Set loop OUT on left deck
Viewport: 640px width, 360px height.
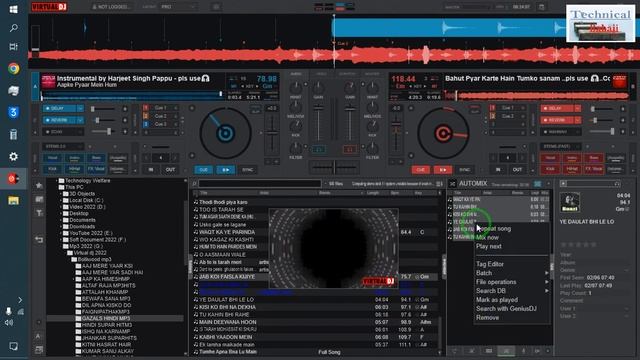[170, 169]
